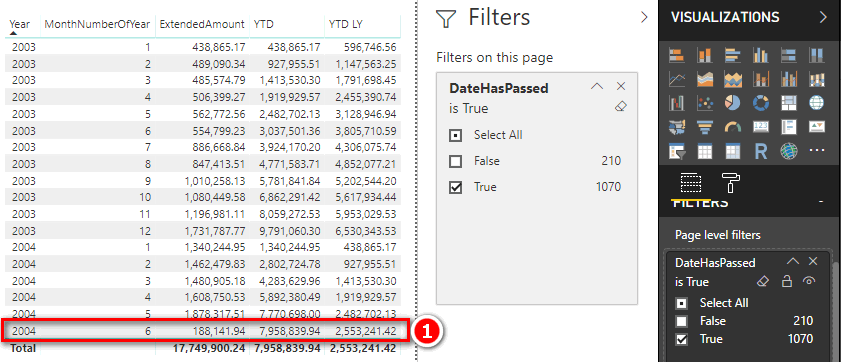The width and height of the screenshot is (841, 362).
Task: Toggle Select All in dark page level filter
Action: tap(681, 304)
